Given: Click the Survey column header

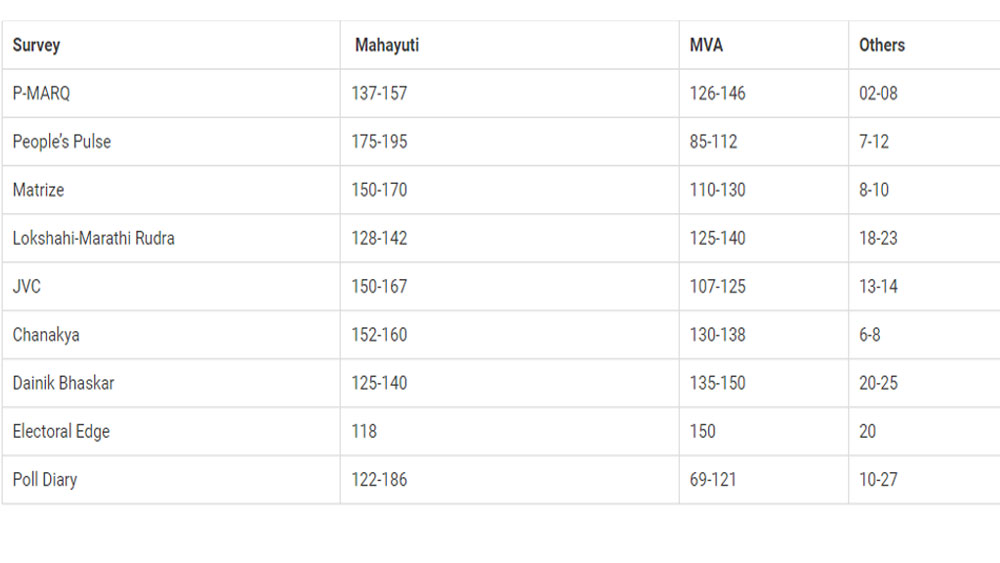Looking at the screenshot, I should (37, 45).
